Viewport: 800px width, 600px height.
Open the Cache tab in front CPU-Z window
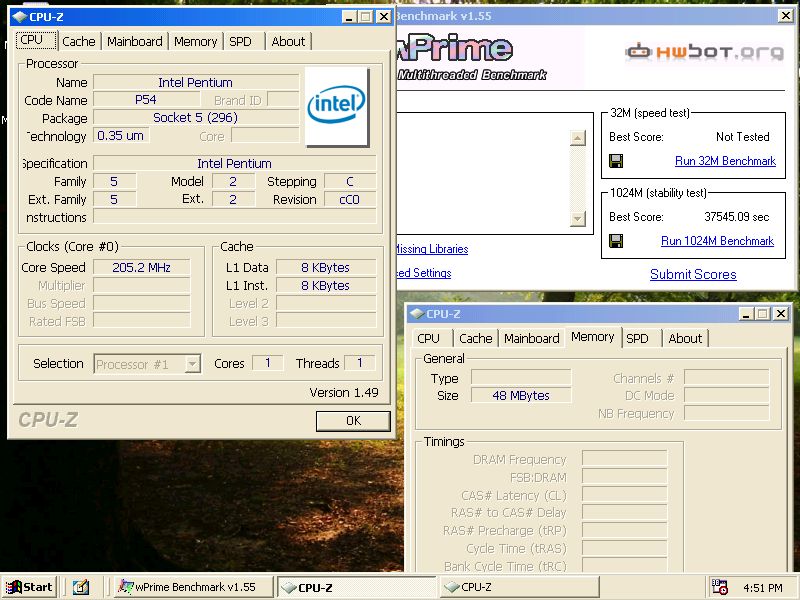click(x=79, y=41)
